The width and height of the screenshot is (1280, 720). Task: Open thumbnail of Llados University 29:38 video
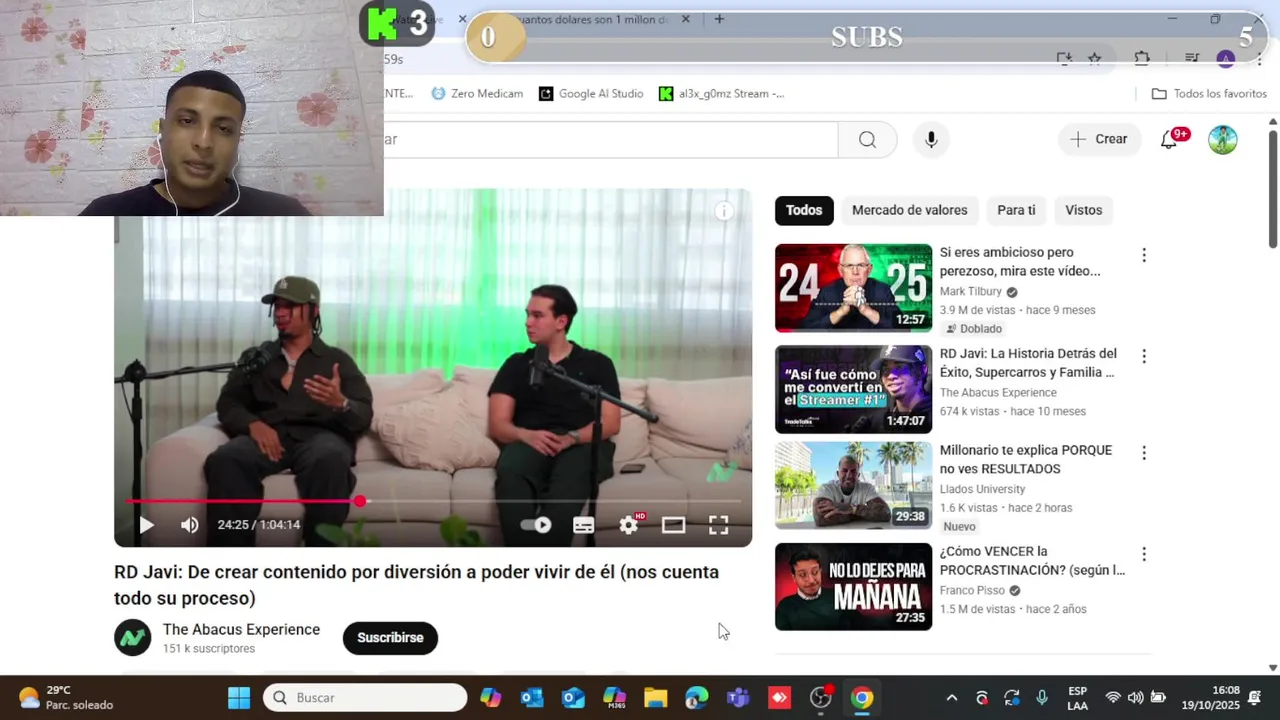click(853, 485)
